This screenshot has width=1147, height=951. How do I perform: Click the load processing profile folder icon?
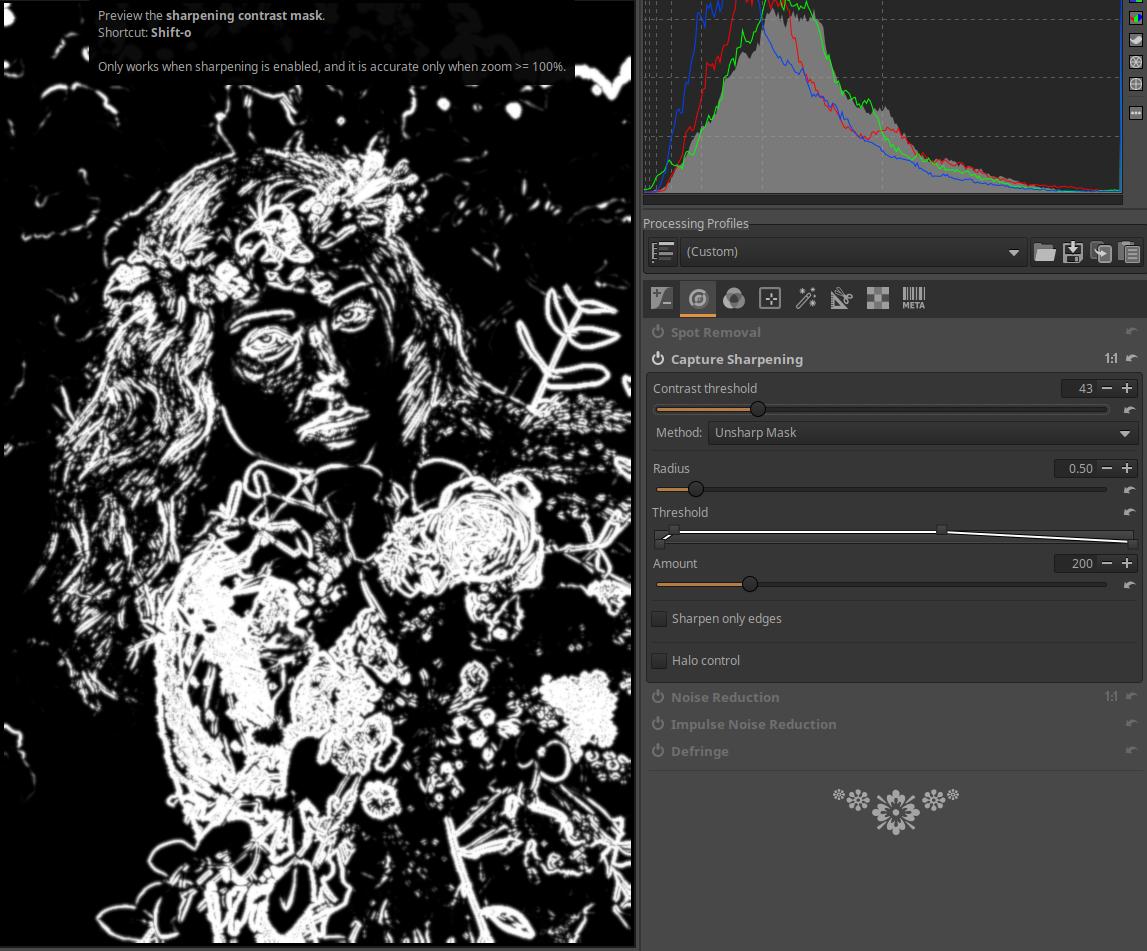coord(1044,252)
